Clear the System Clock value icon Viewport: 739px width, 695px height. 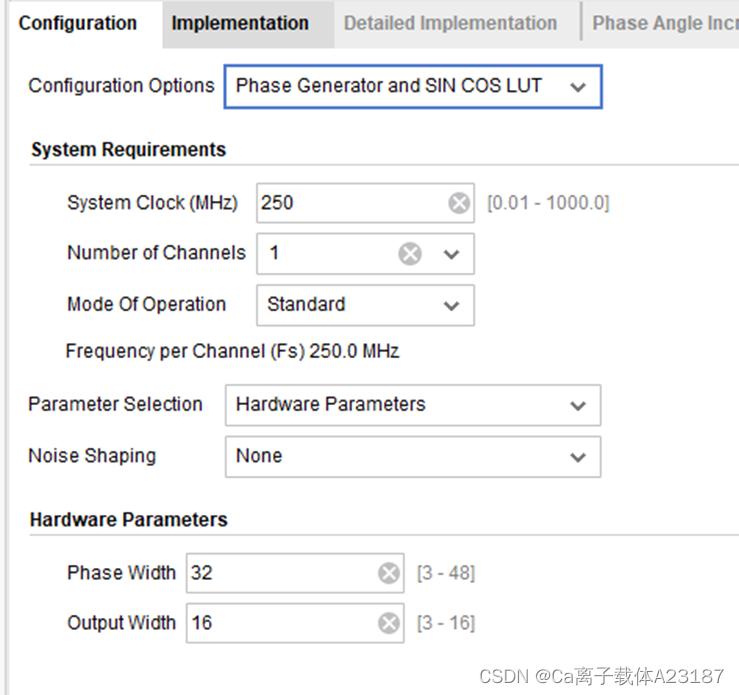tap(459, 203)
